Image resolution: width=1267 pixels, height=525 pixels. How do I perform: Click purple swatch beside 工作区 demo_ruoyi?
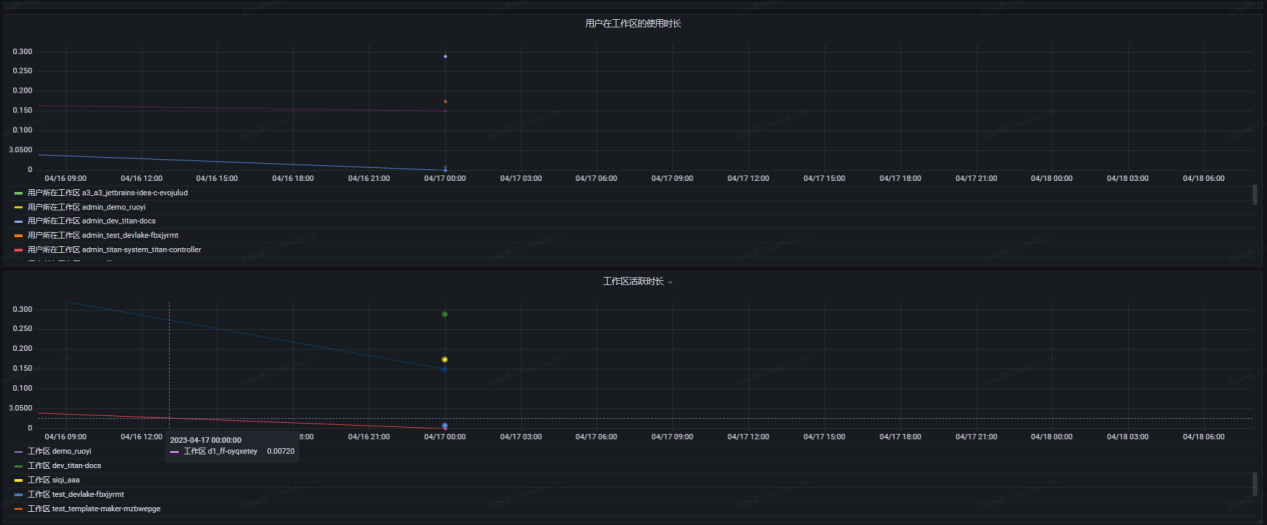(x=18, y=452)
